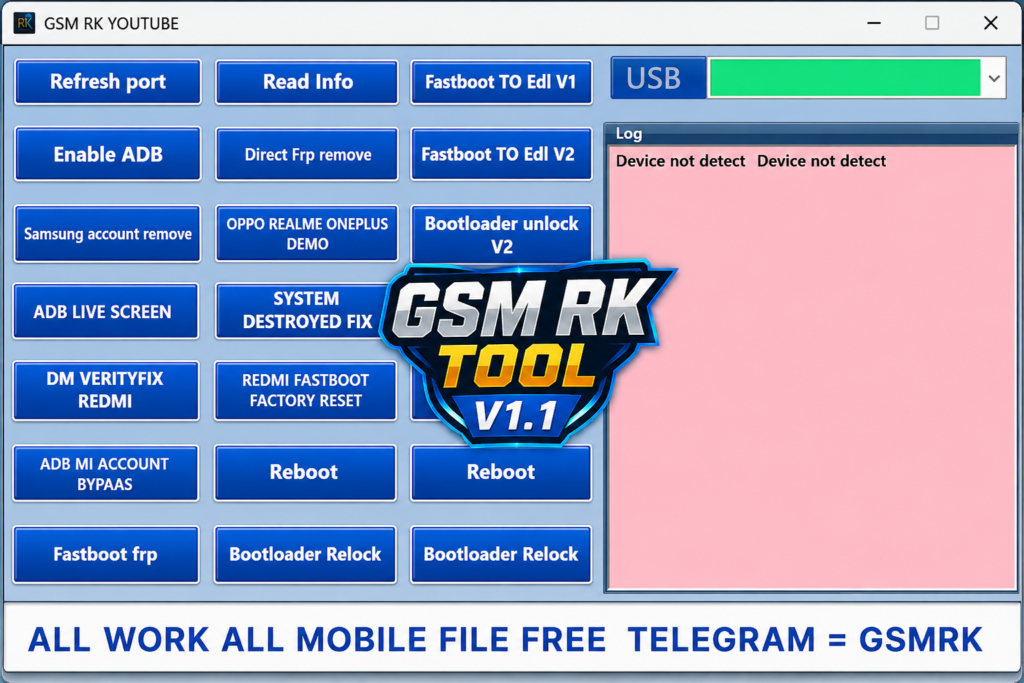Click Bootloader Relock nearest the Log panel

click(501, 554)
